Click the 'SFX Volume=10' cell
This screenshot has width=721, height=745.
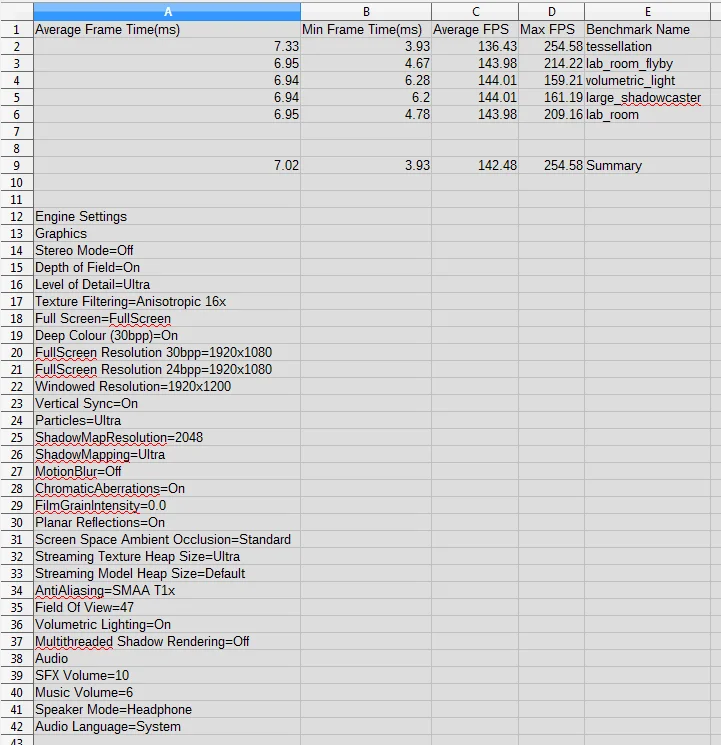(x=167, y=676)
